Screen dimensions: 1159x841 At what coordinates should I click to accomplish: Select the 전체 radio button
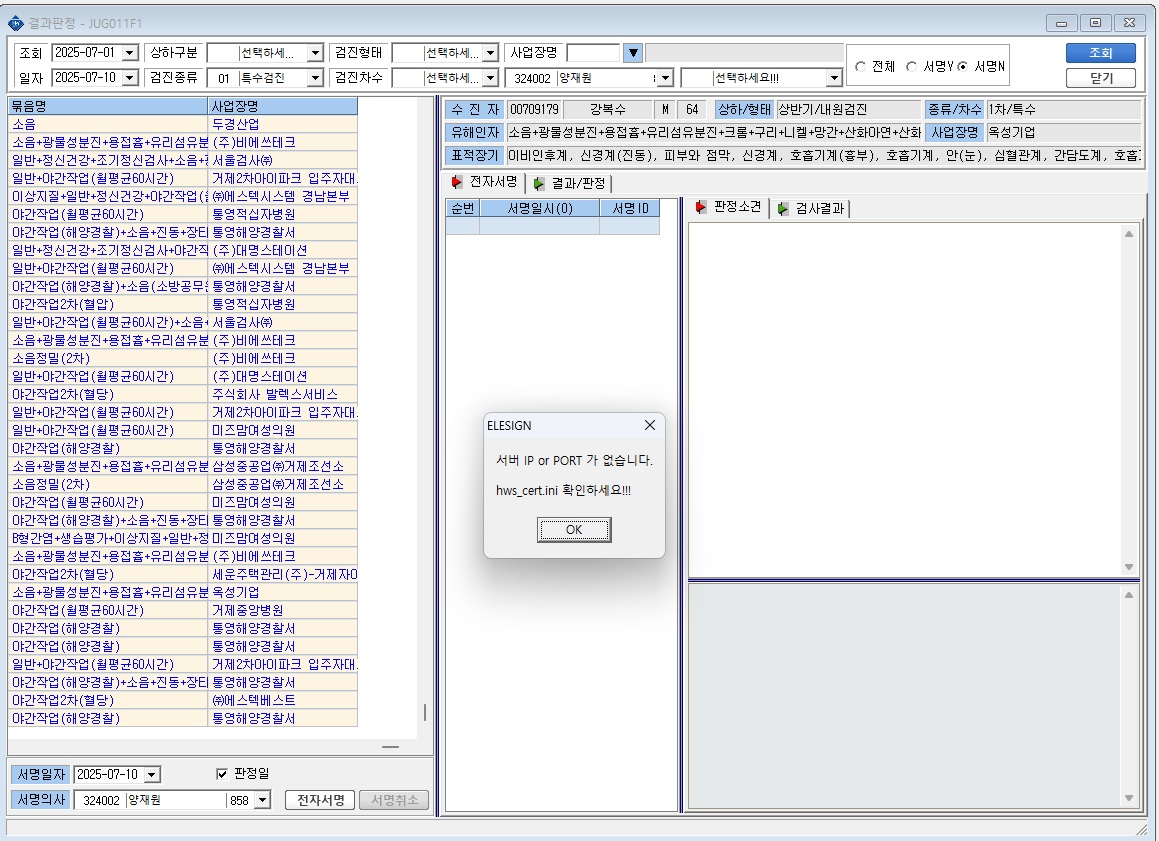tap(860, 67)
